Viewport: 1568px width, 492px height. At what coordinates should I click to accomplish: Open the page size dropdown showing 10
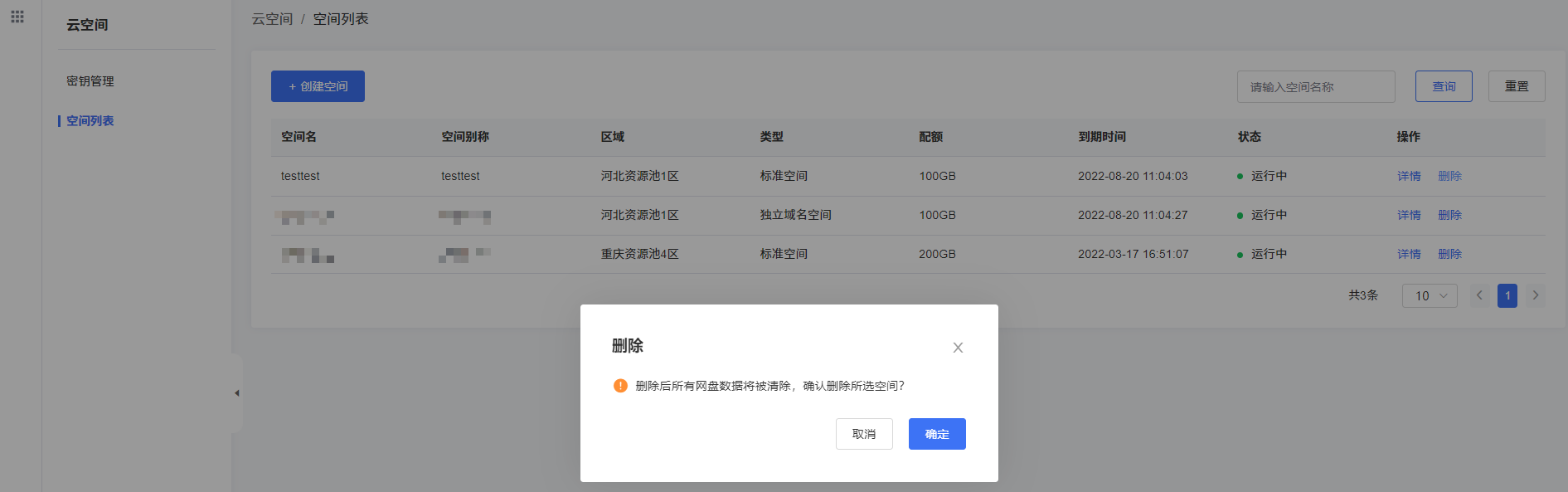coord(1429,295)
